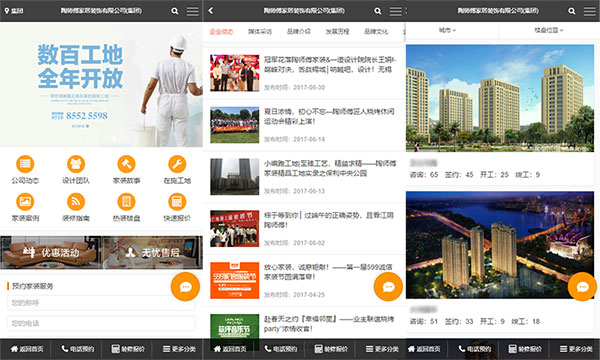
Task: Expand the 城市 dropdown filter
Action: [x=447, y=30]
